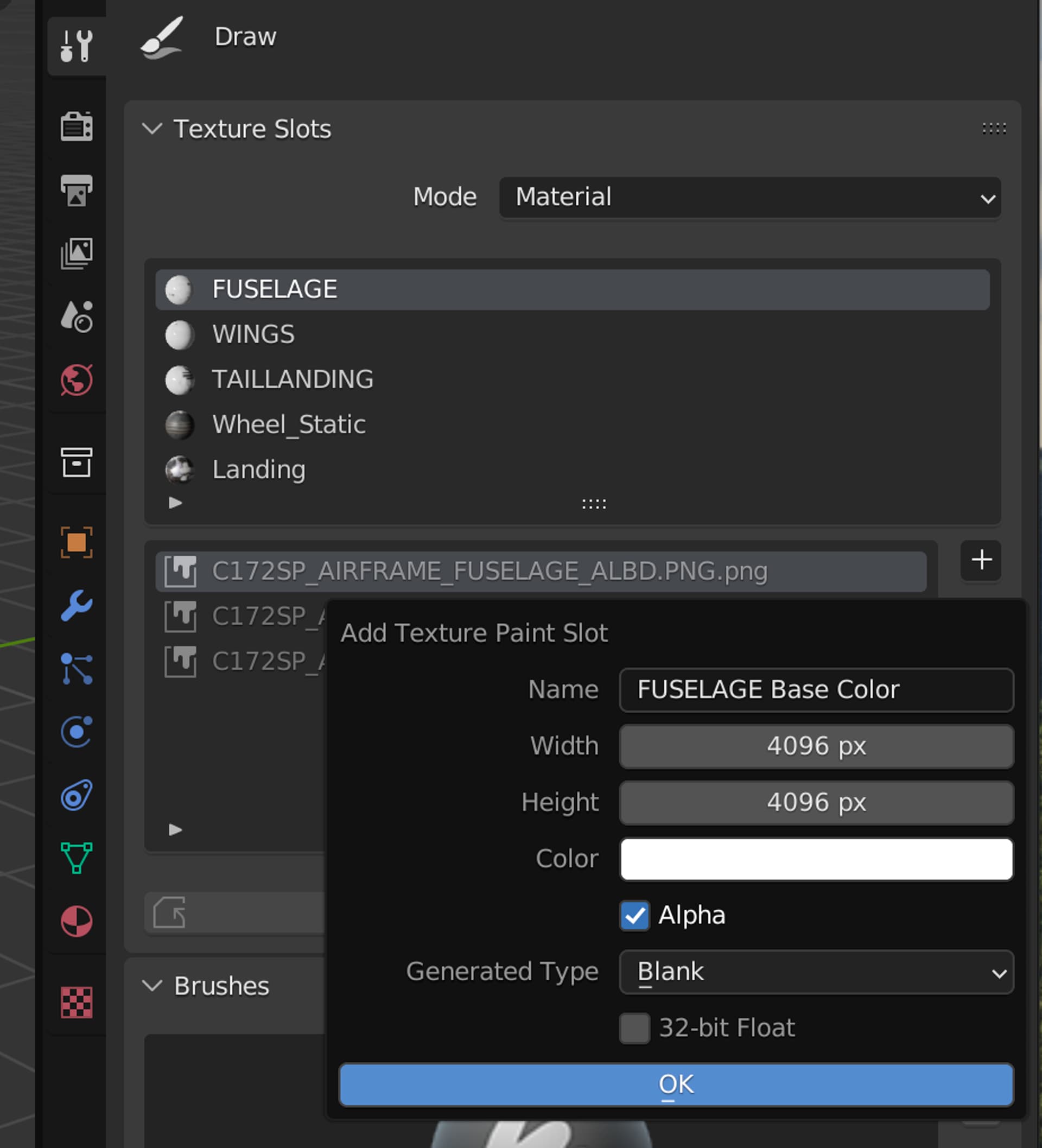Image resolution: width=1042 pixels, height=1148 pixels.
Task: Confirm with the OK button
Action: pos(676,1085)
